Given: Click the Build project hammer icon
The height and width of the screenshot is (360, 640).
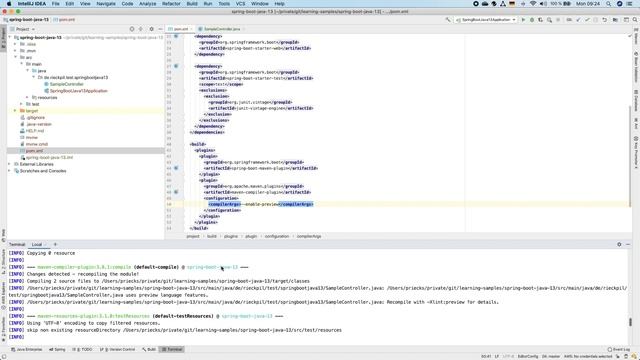Looking at the screenshot, I should click(x=448, y=20).
